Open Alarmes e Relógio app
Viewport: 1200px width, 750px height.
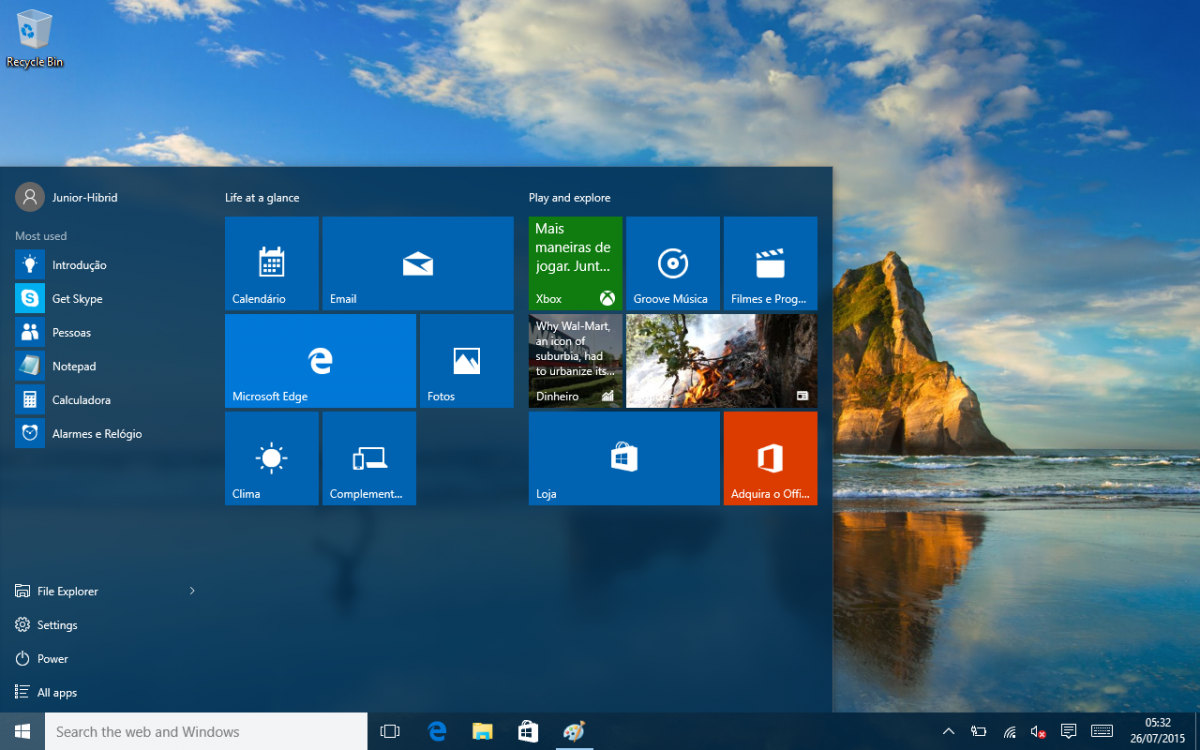[108, 433]
